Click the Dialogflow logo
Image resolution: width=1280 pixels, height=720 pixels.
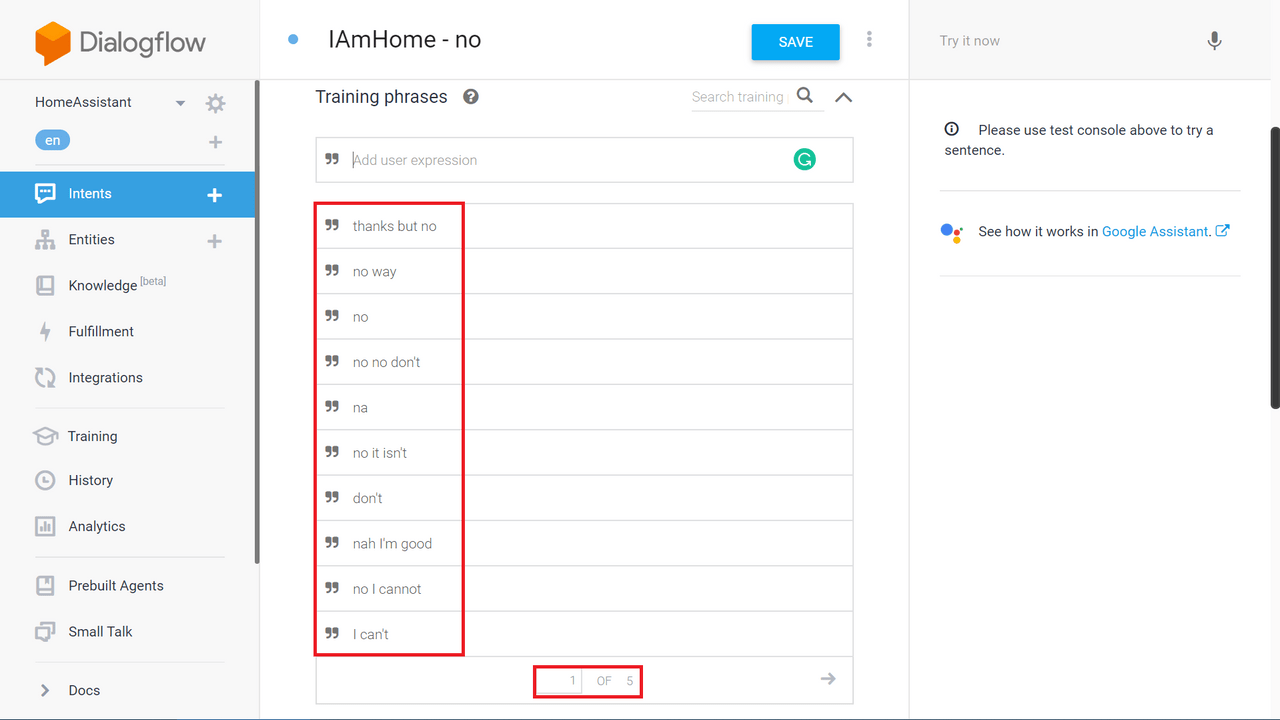tap(120, 43)
